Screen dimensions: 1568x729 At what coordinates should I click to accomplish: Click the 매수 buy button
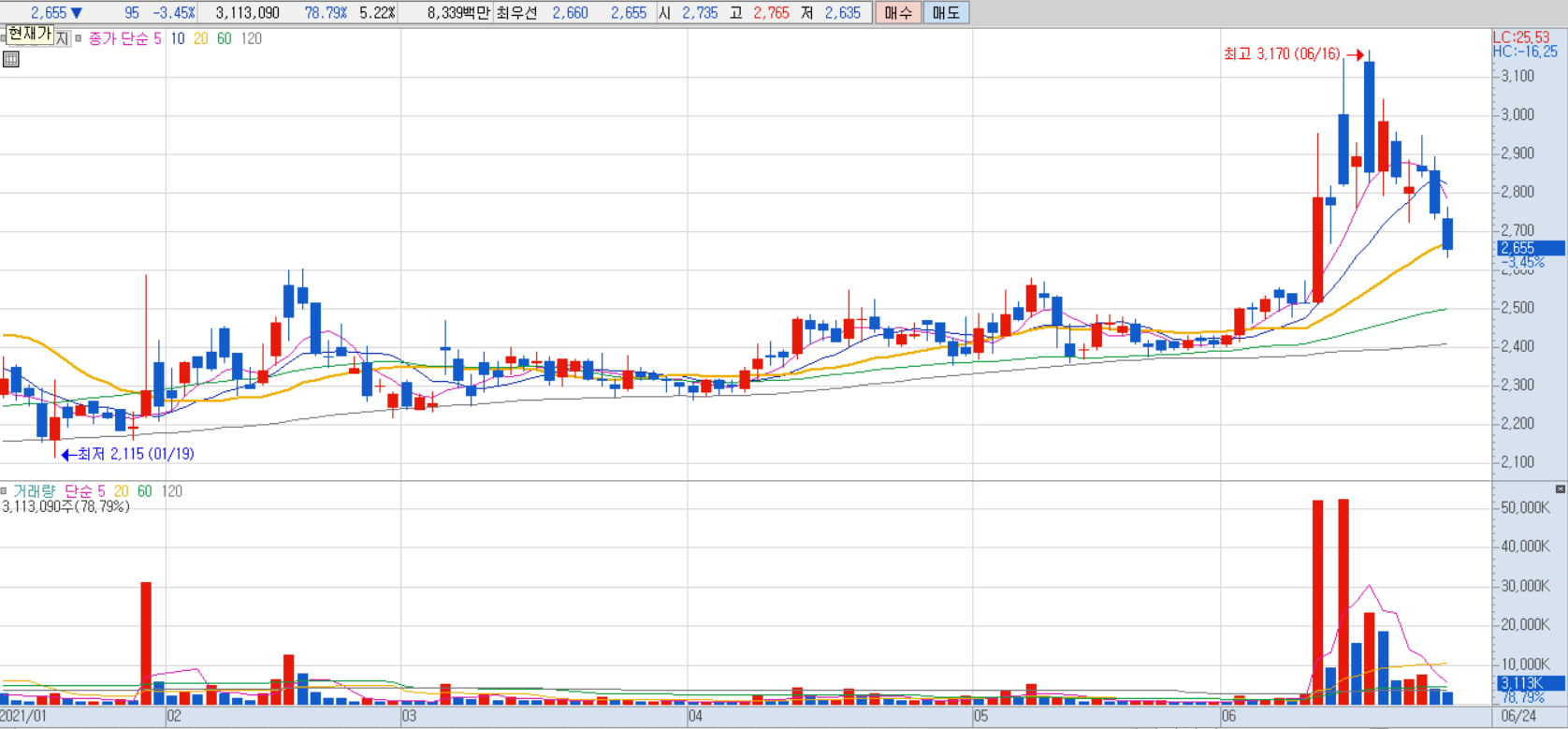coord(898,13)
